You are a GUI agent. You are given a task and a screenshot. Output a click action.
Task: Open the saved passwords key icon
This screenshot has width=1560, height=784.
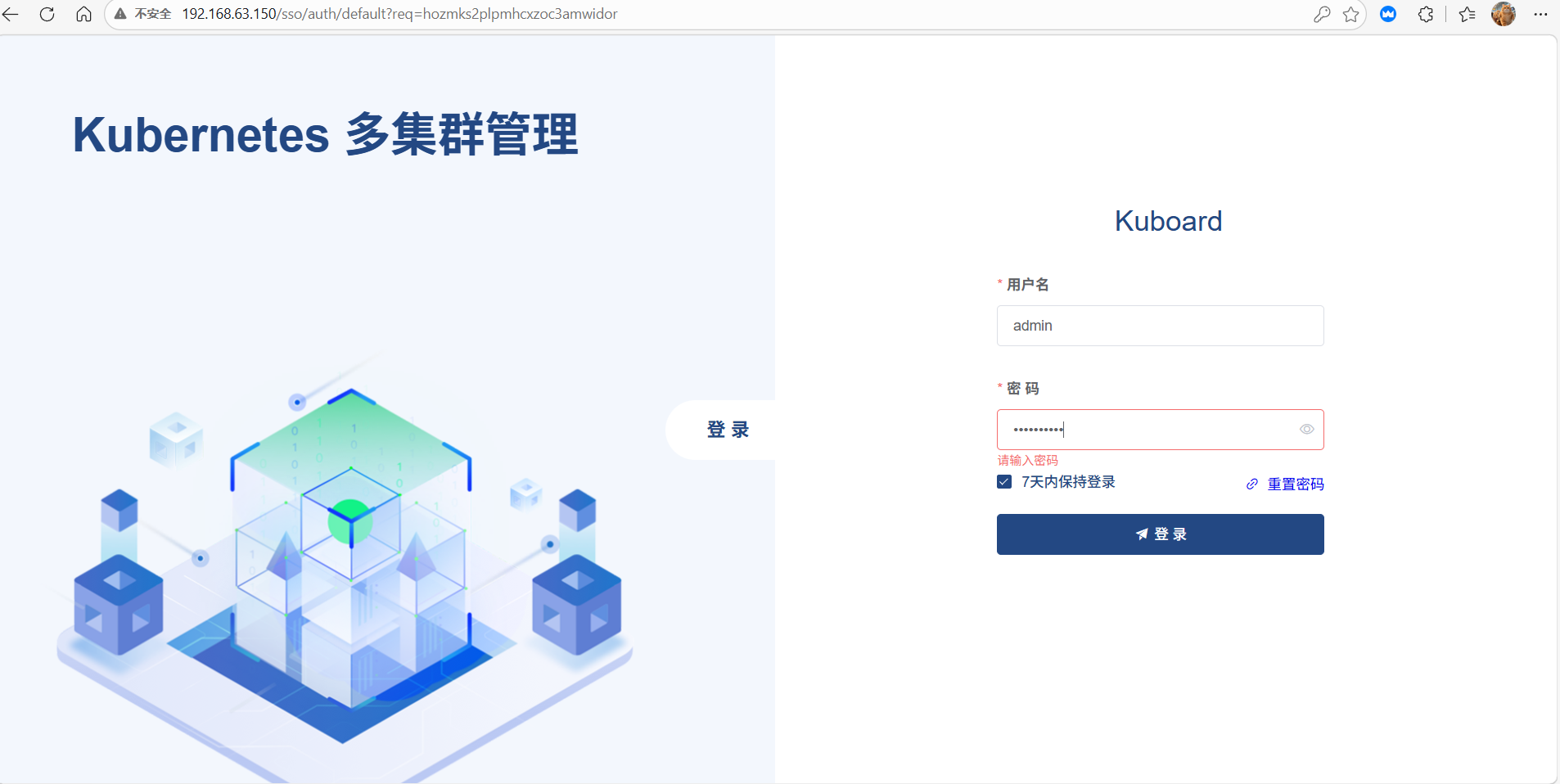(1322, 14)
